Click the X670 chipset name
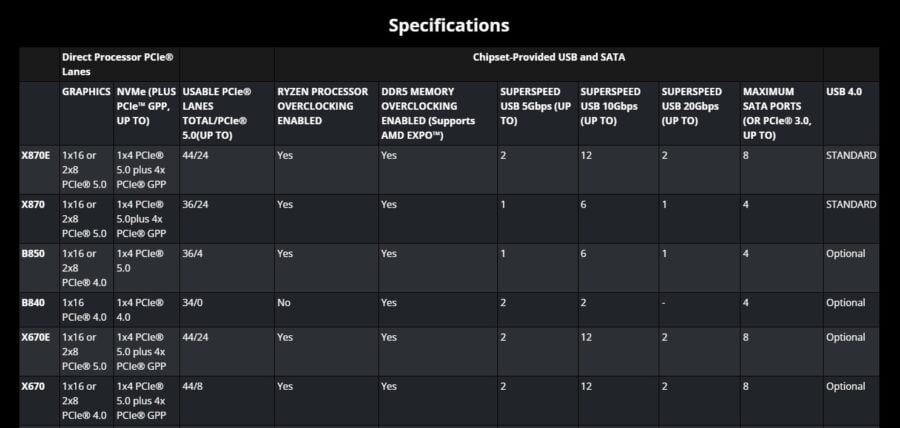 (33, 387)
